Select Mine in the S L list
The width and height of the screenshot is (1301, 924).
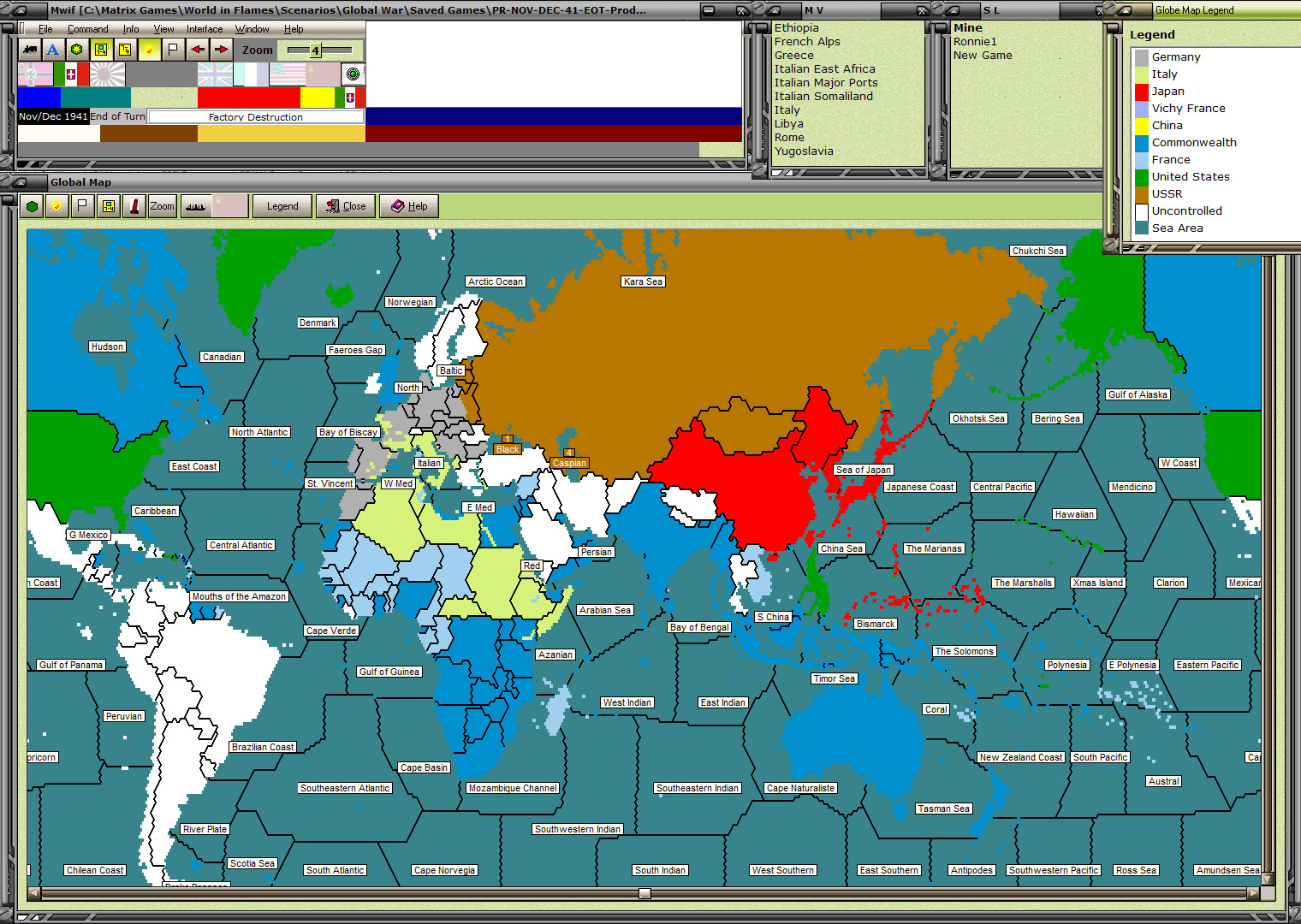968,28
